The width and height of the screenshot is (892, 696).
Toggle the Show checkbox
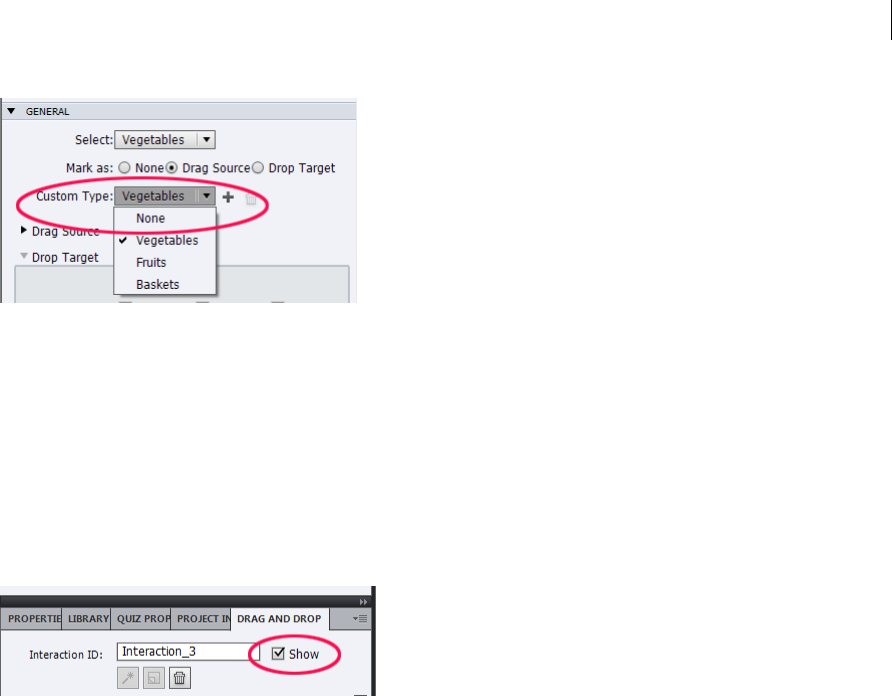[x=278, y=653]
